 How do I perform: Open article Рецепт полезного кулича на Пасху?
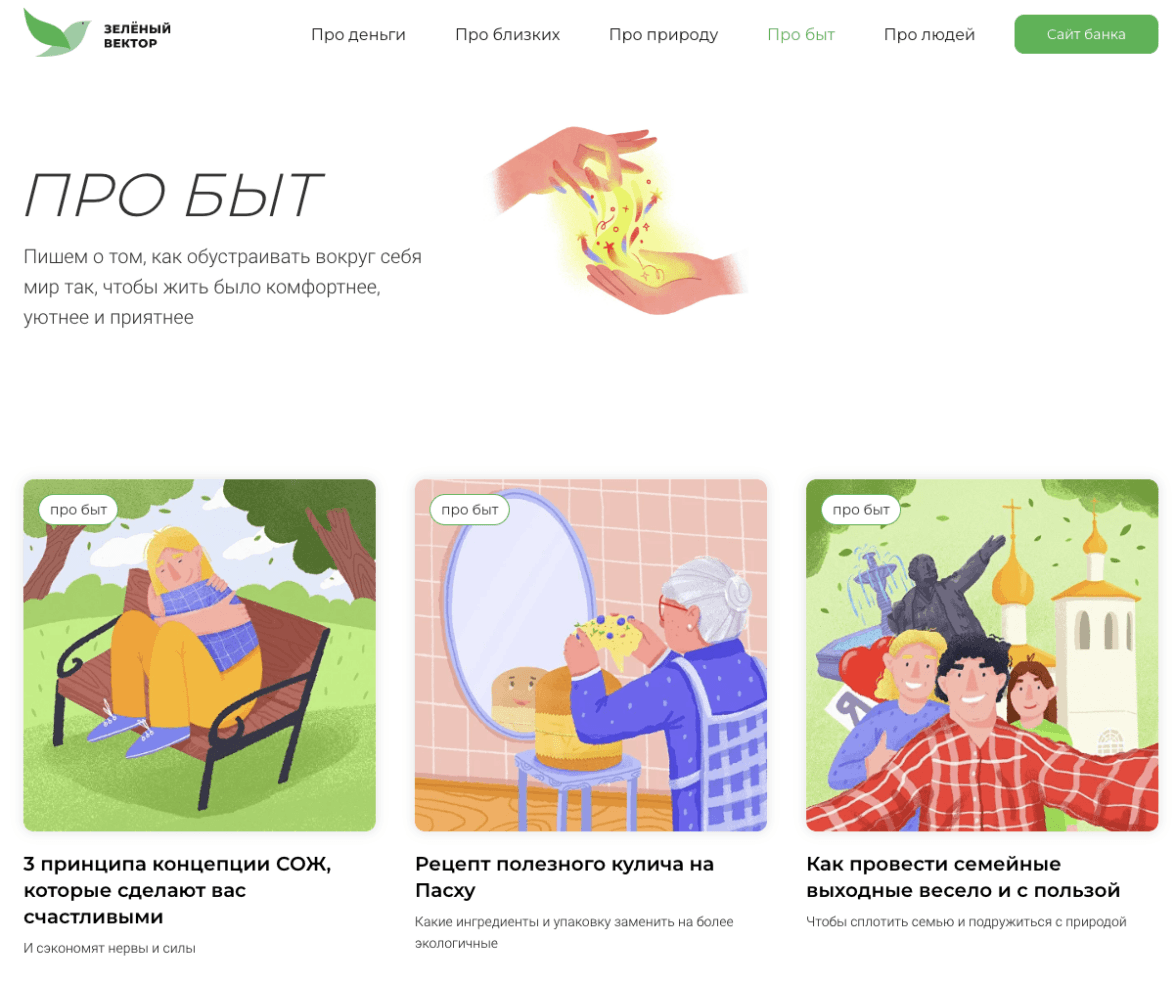click(x=565, y=877)
